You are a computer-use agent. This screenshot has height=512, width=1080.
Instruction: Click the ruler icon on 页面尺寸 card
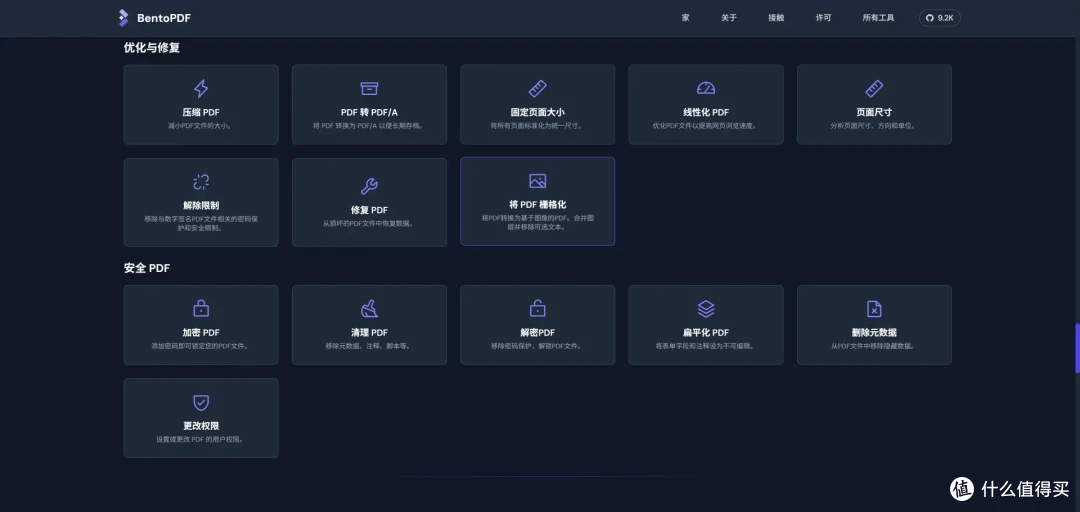click(874, 88)
